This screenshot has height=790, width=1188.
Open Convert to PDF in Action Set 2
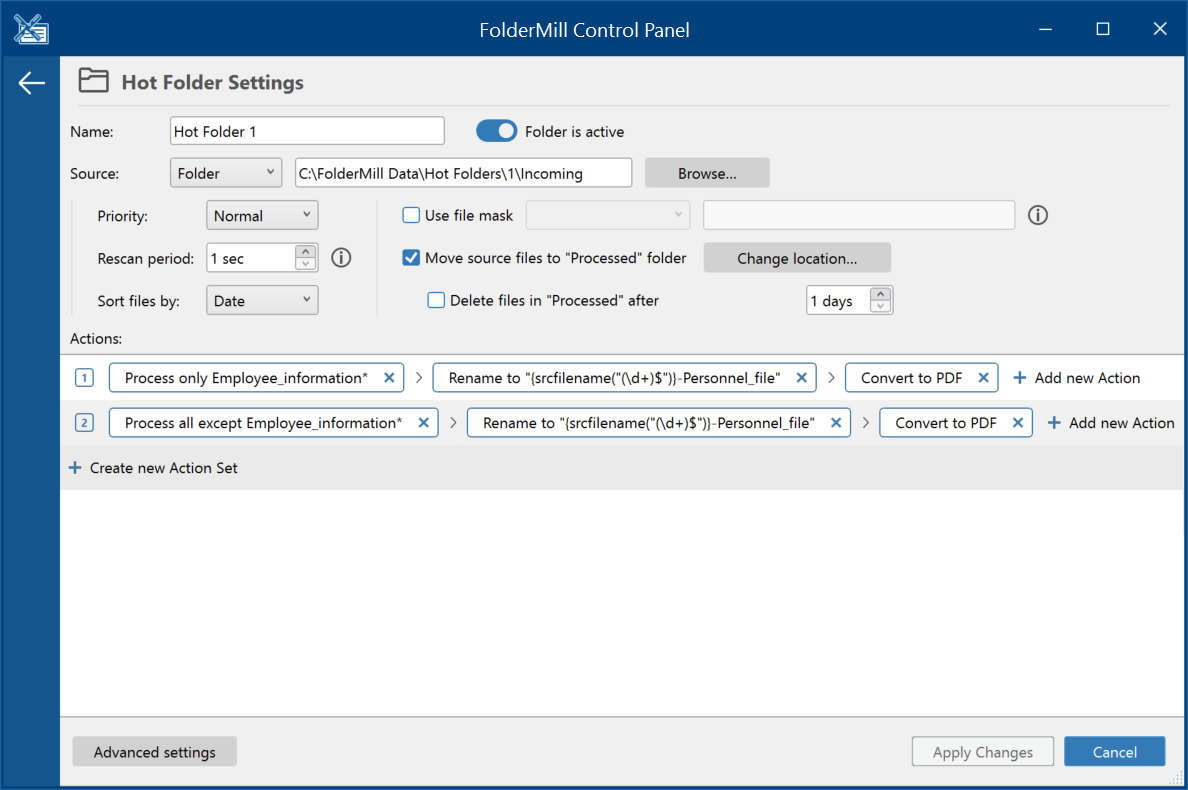tap(946, 423)
